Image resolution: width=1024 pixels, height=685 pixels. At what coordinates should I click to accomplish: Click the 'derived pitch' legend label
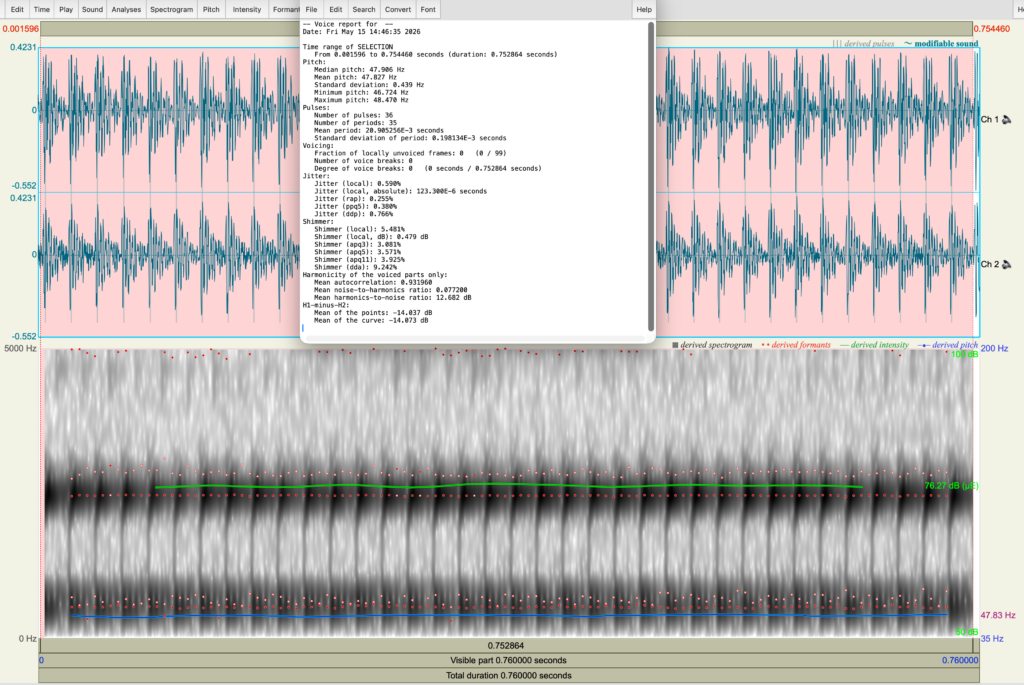tap(954, 345)
